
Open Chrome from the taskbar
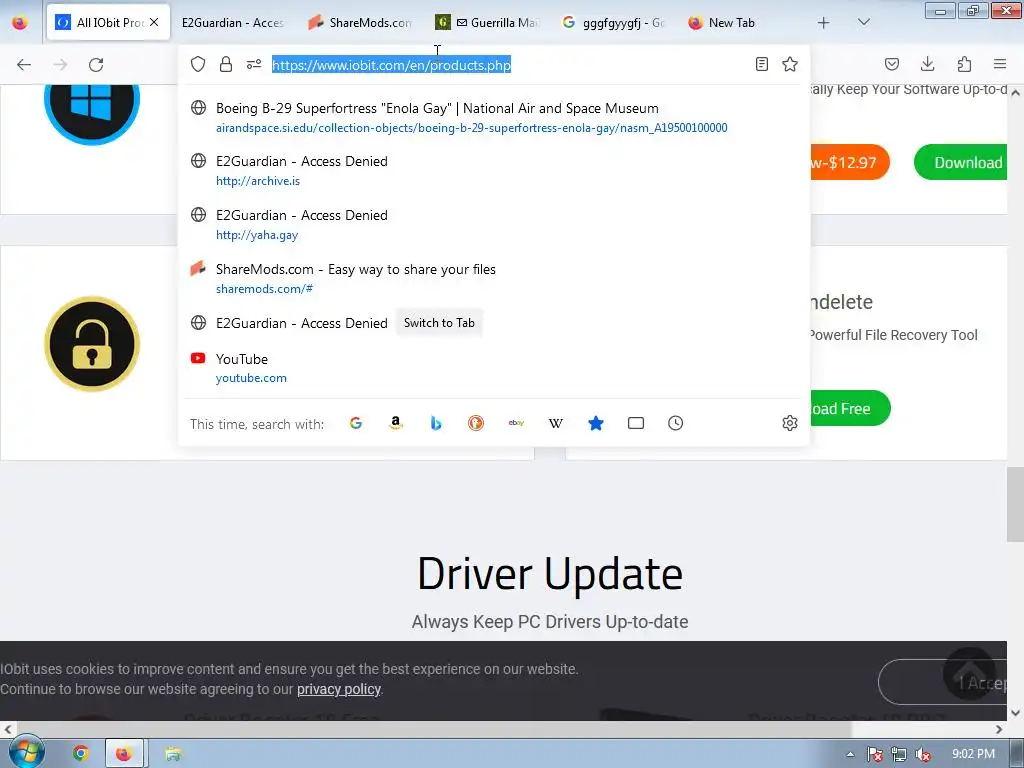click(80, 754)
